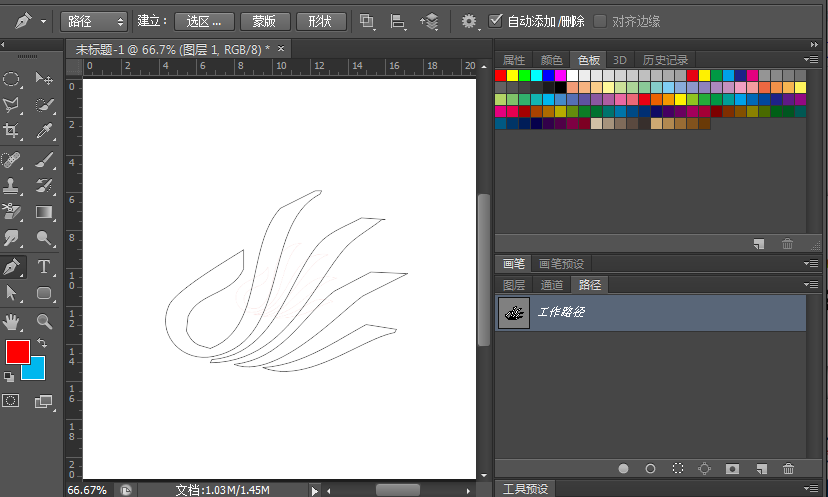Image resolution: width=828 pixels, height=497 pixels.
Task: Click load path as selection icon
Action: (x=678, y=468)
